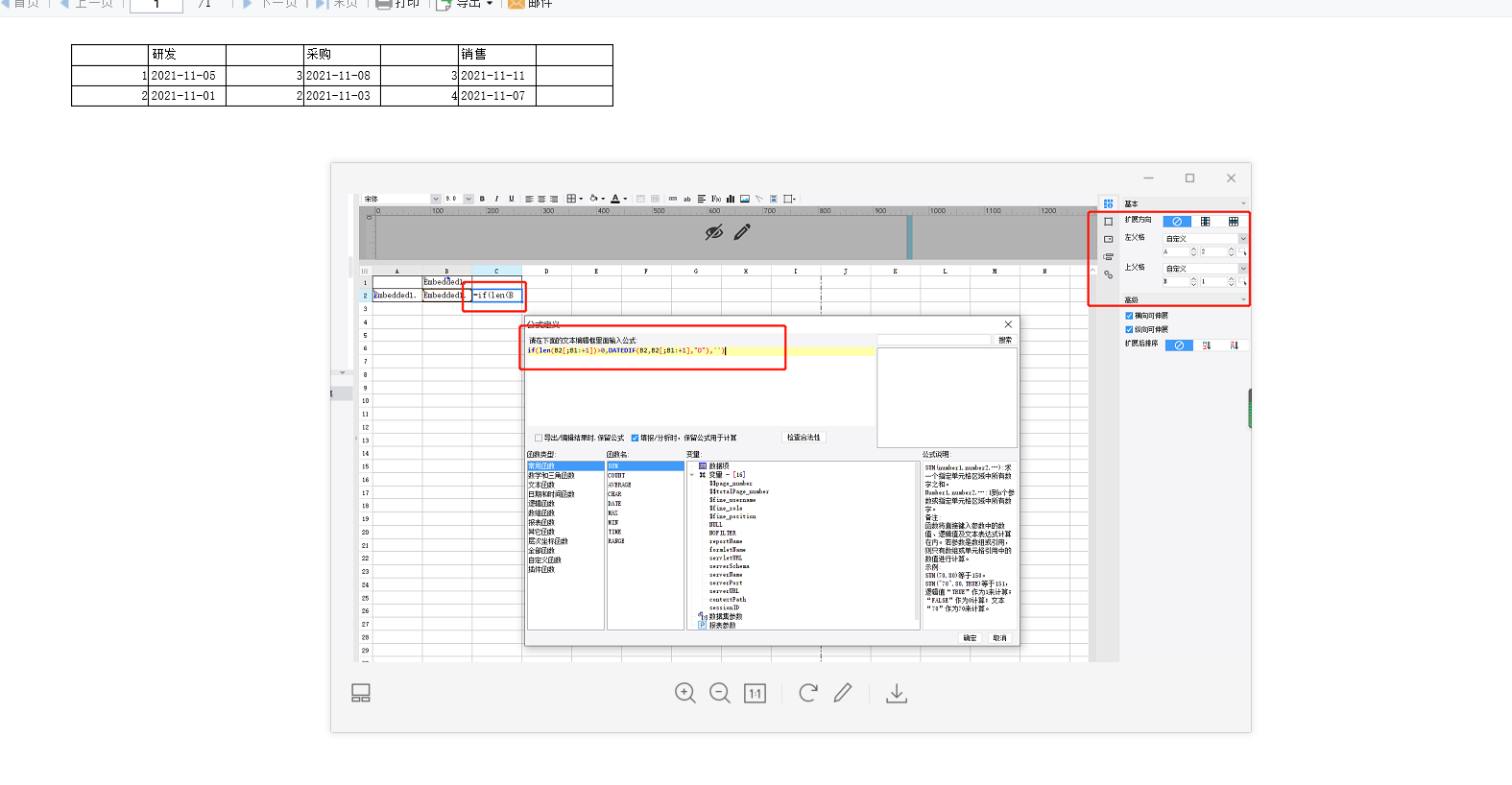Open the fill color paint bucket picker
The image size is (1512, 785).
[x=597, y=199]
